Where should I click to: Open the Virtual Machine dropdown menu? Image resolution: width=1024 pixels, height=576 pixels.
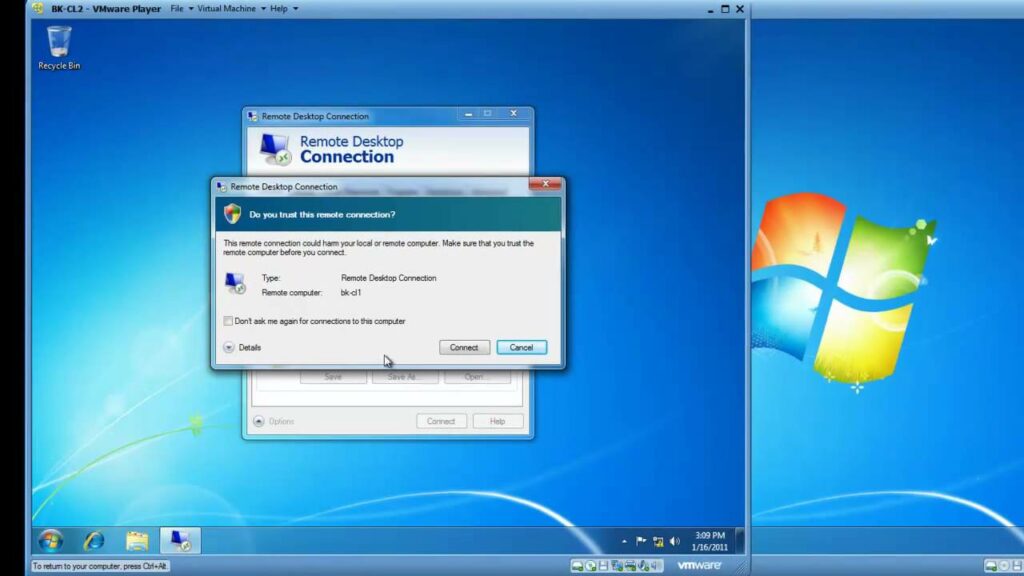click(x=233, y=9)
